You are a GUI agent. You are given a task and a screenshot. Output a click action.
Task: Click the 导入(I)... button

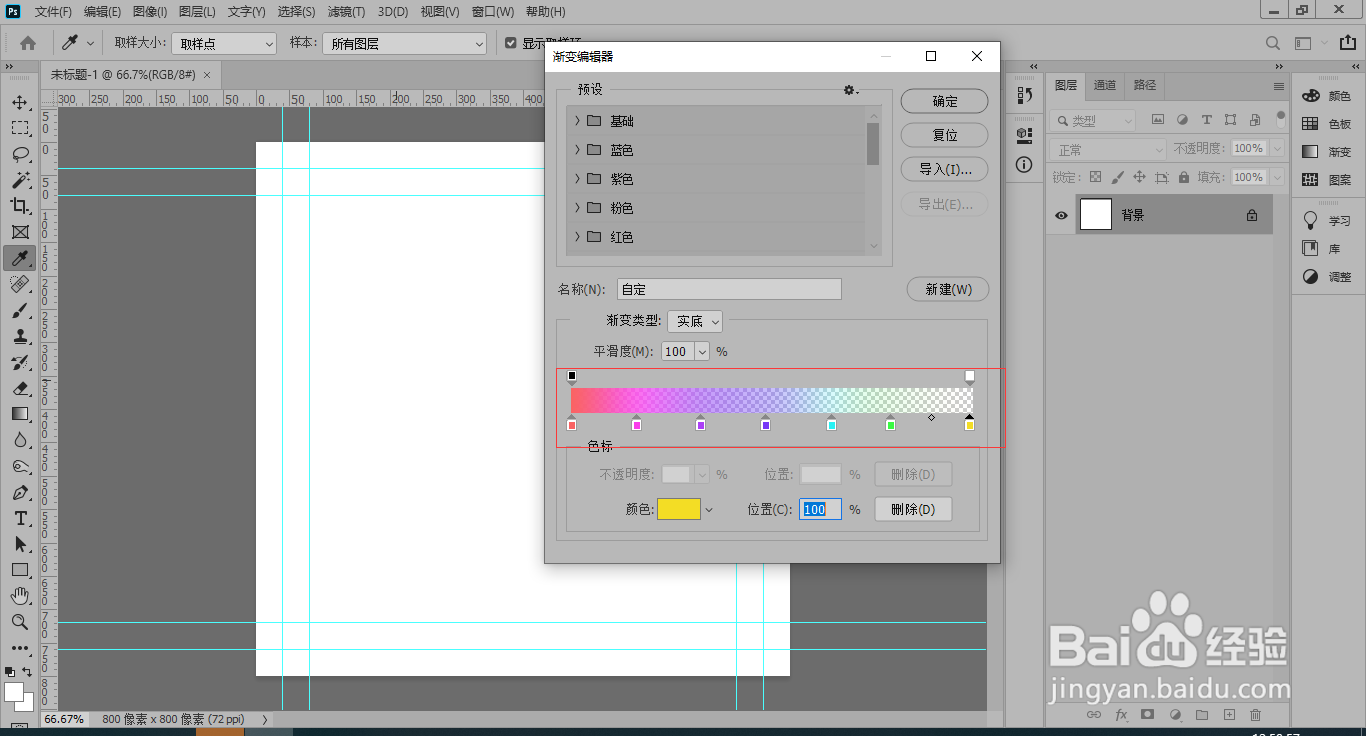coord(945,169)
